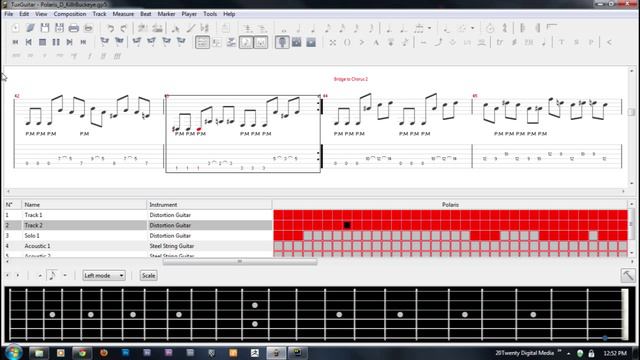Open the duration dropdown arrow beside fretboard note
Viewport: 640px width, 360px height.
tap(65, 276)
